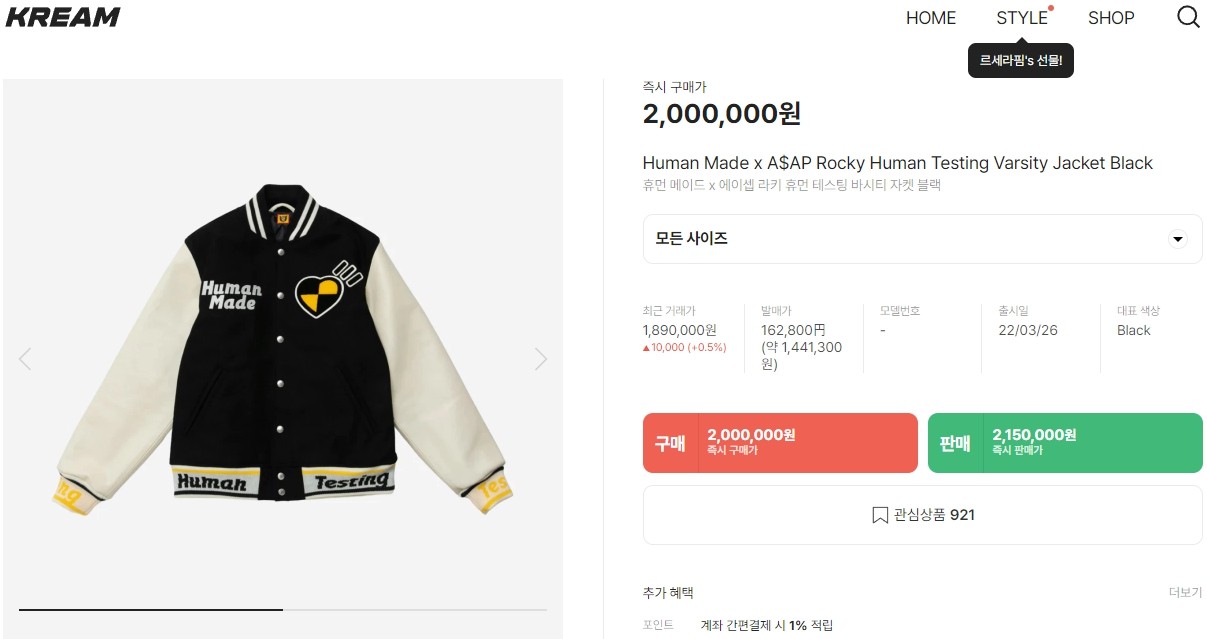Click the 계좌 간편결제 시 1% 적립 point text
The image size is (1207, 639).
(x=767, y=625)
